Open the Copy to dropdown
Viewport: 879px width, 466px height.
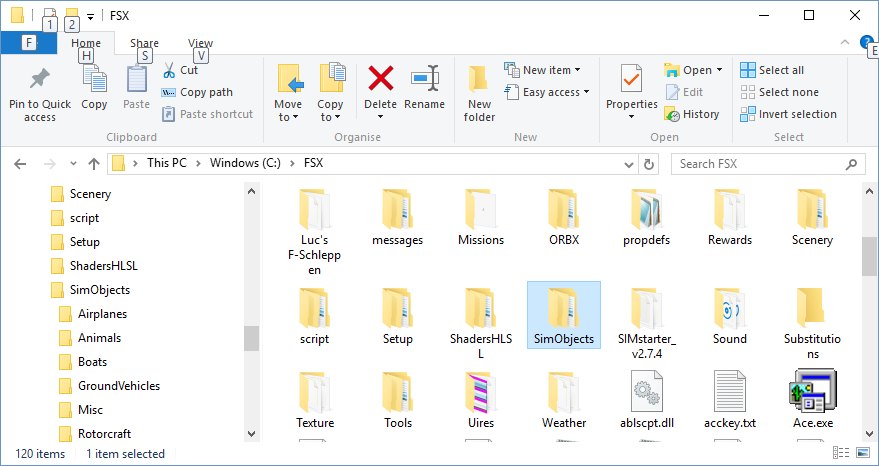pyautogui.click(x=330, y=94)
